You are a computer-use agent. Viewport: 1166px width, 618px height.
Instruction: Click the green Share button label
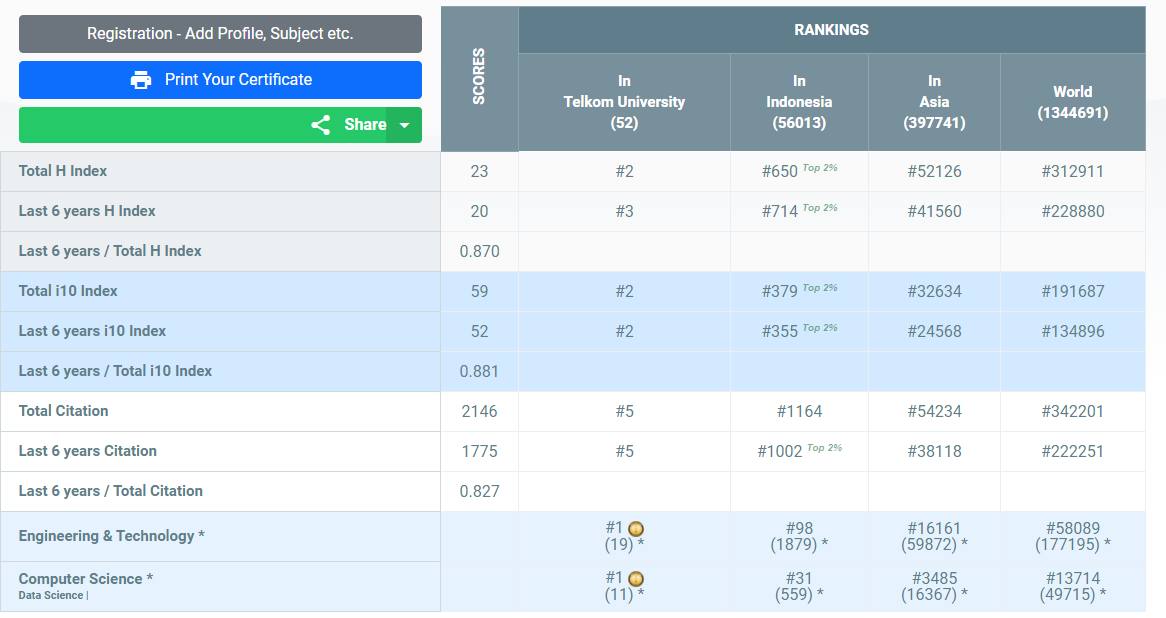(x=364, y=125)
